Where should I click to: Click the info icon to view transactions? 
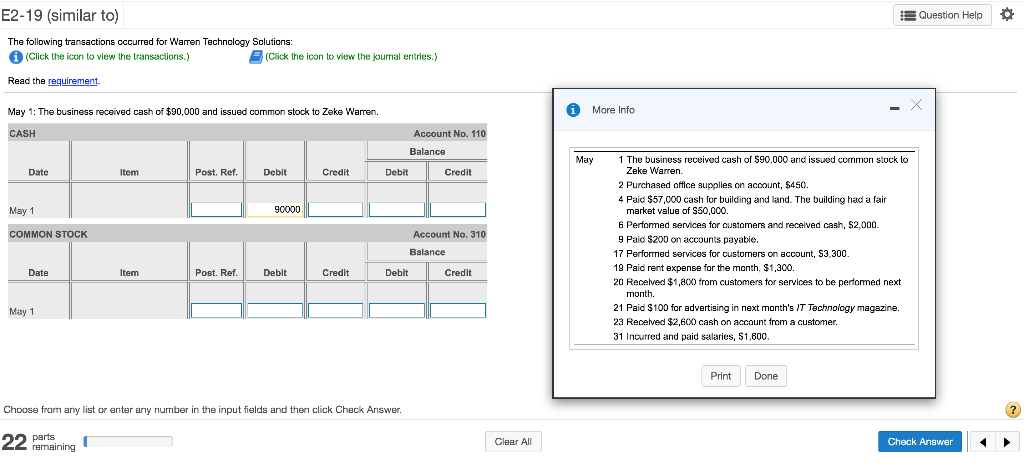coord(14,57)
